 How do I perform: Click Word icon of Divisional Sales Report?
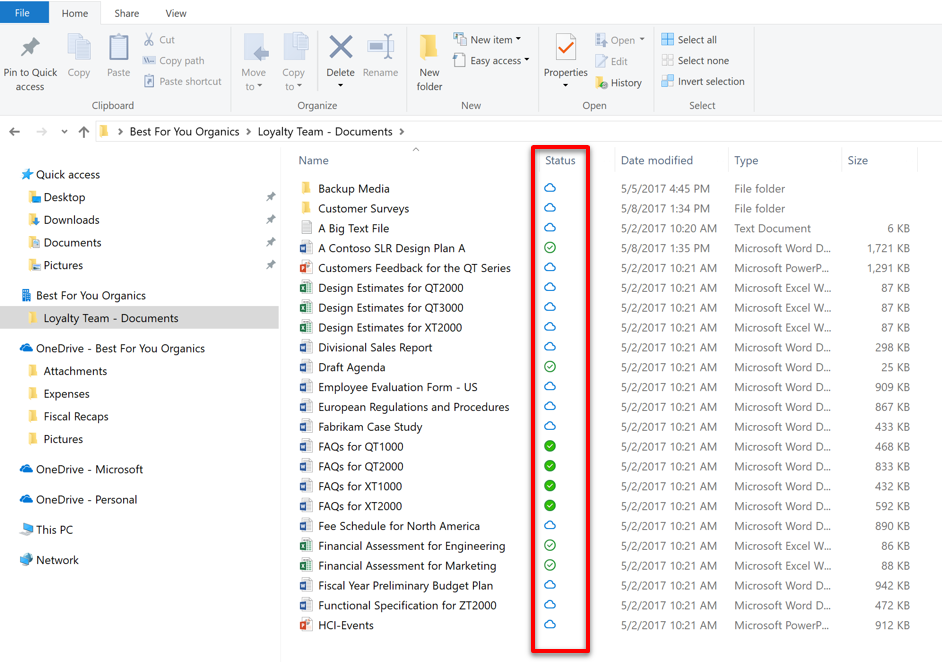tap(306, 347)
